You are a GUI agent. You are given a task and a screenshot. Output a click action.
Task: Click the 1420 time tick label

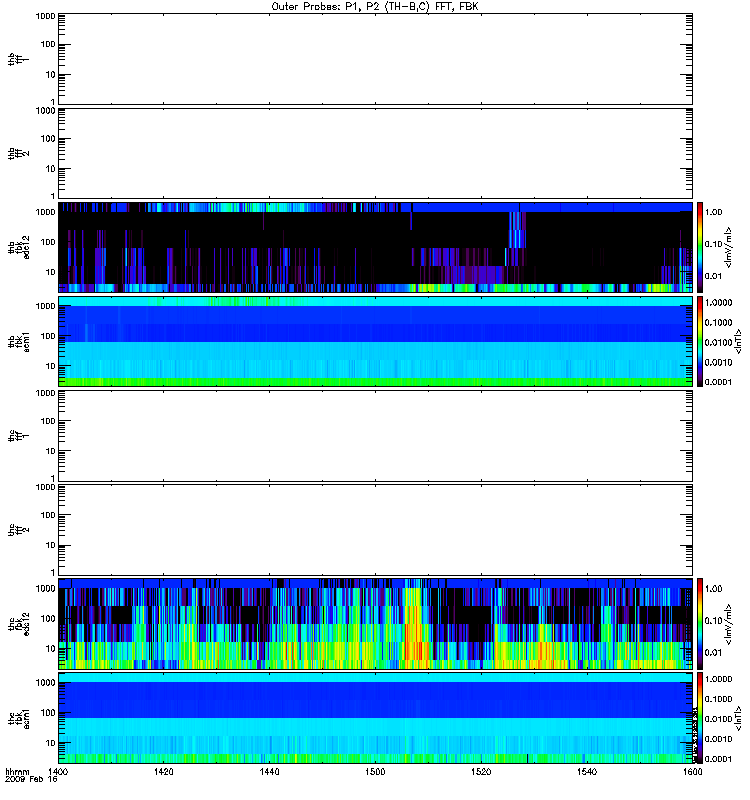pyautogui.click(x=163, y=771)
